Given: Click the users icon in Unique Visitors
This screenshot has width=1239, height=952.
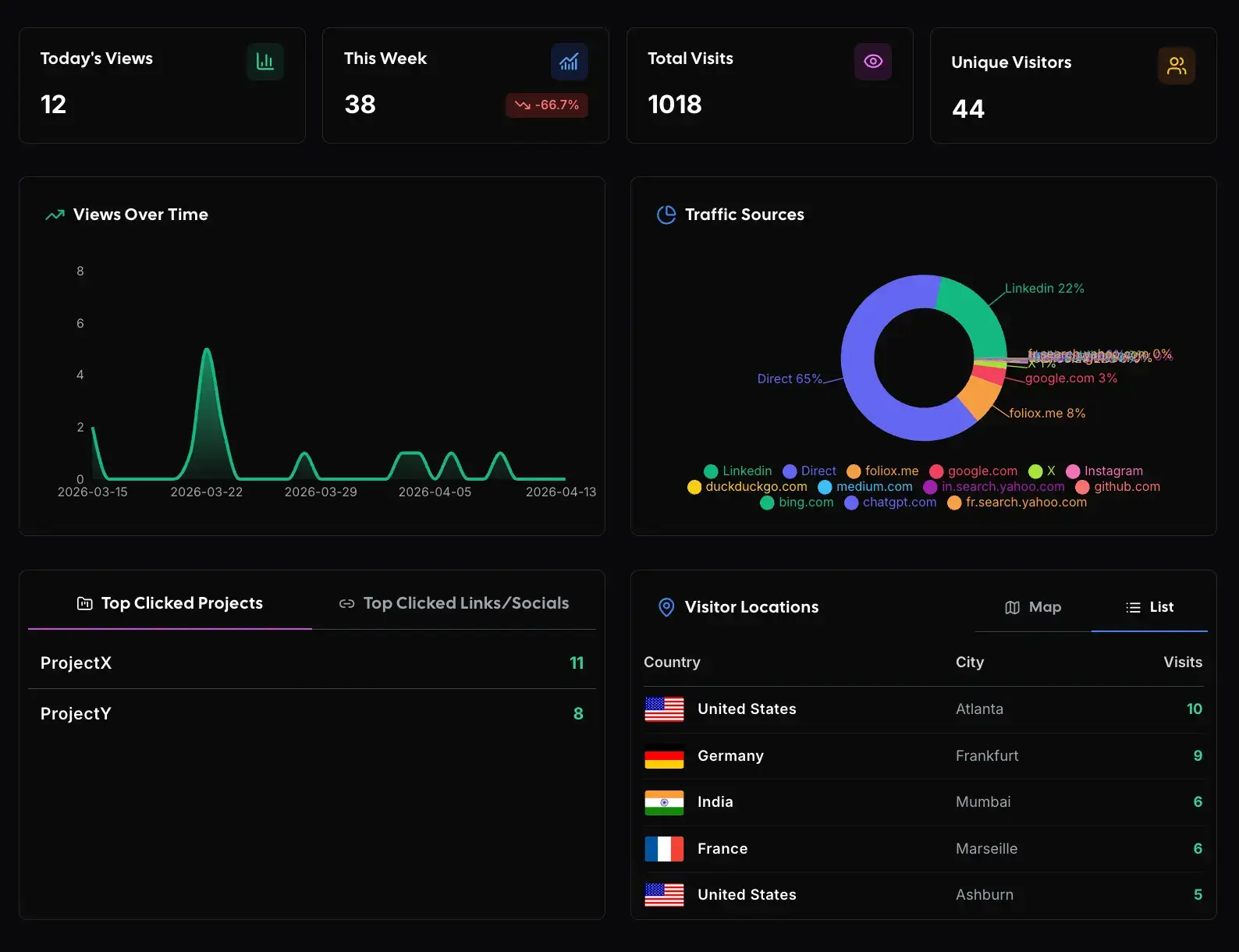Looking at the screenshot, I should (1177, 66).
